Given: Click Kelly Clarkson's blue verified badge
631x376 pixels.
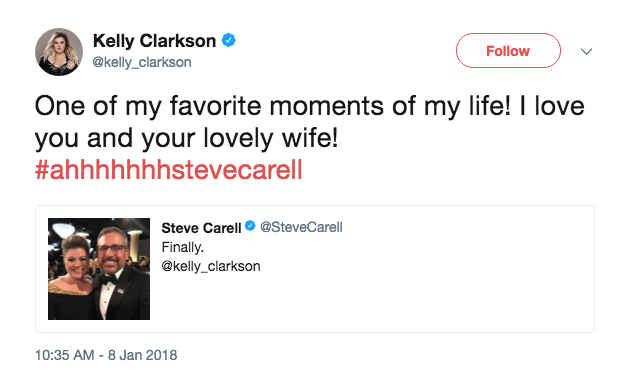Looking at the screenshot, I should (229, 40).
